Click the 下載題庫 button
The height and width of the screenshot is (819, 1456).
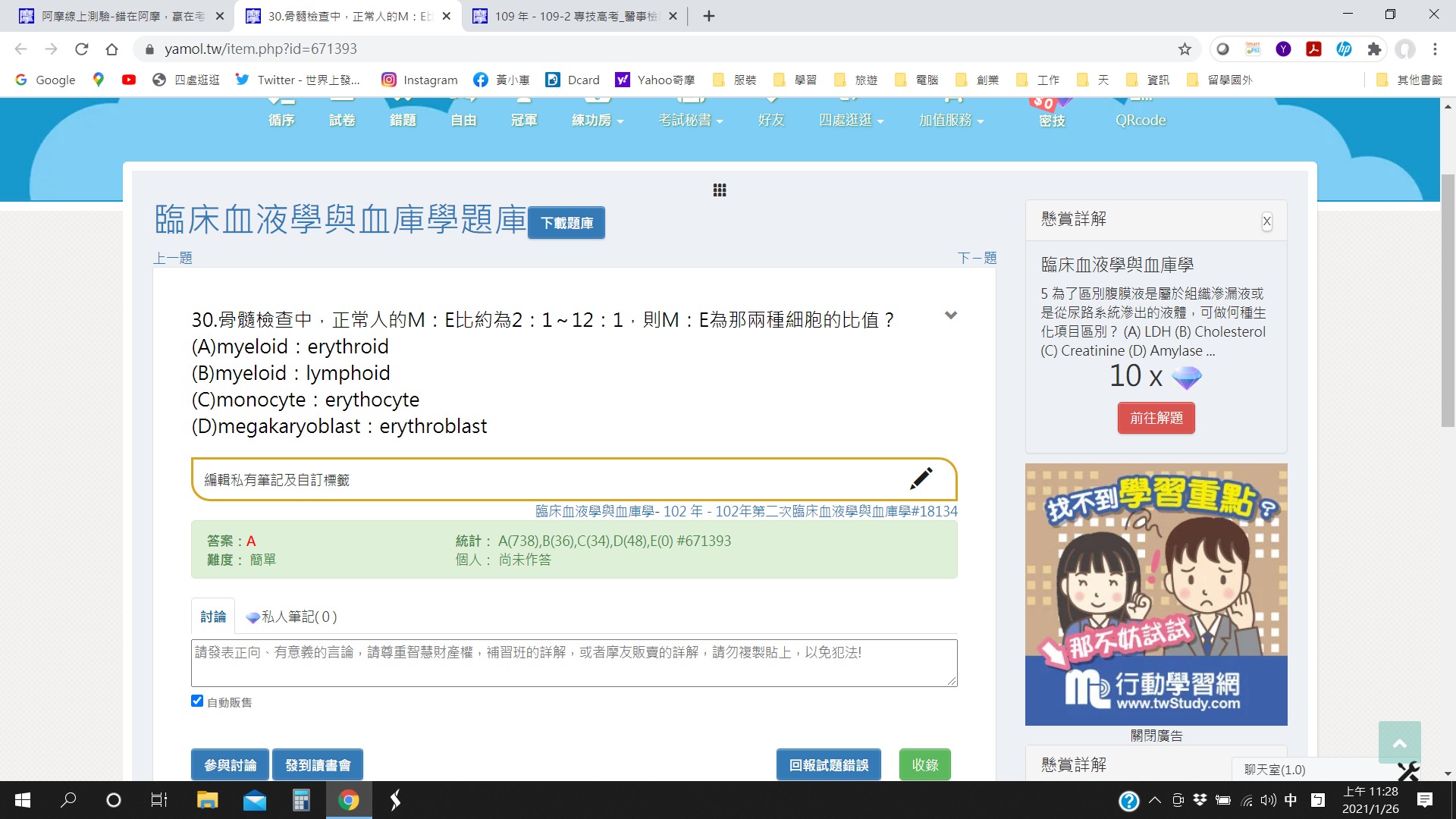566,223
